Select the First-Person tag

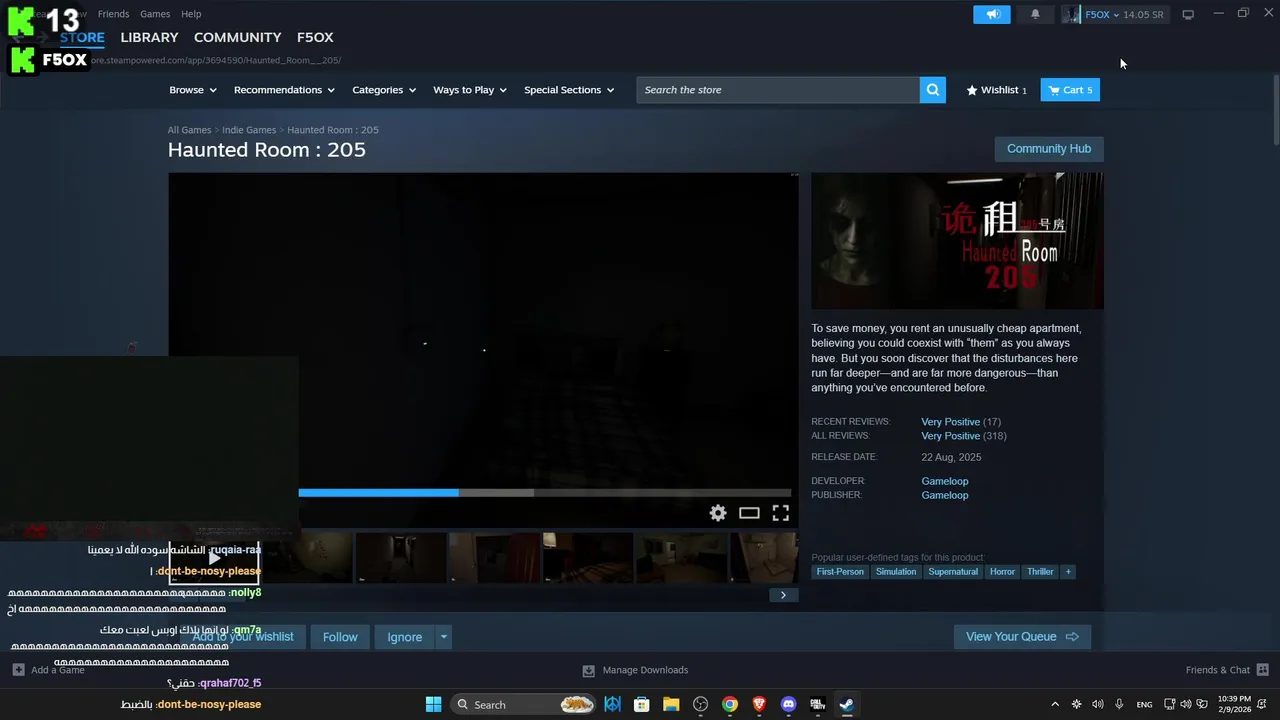tap(840, 572)
